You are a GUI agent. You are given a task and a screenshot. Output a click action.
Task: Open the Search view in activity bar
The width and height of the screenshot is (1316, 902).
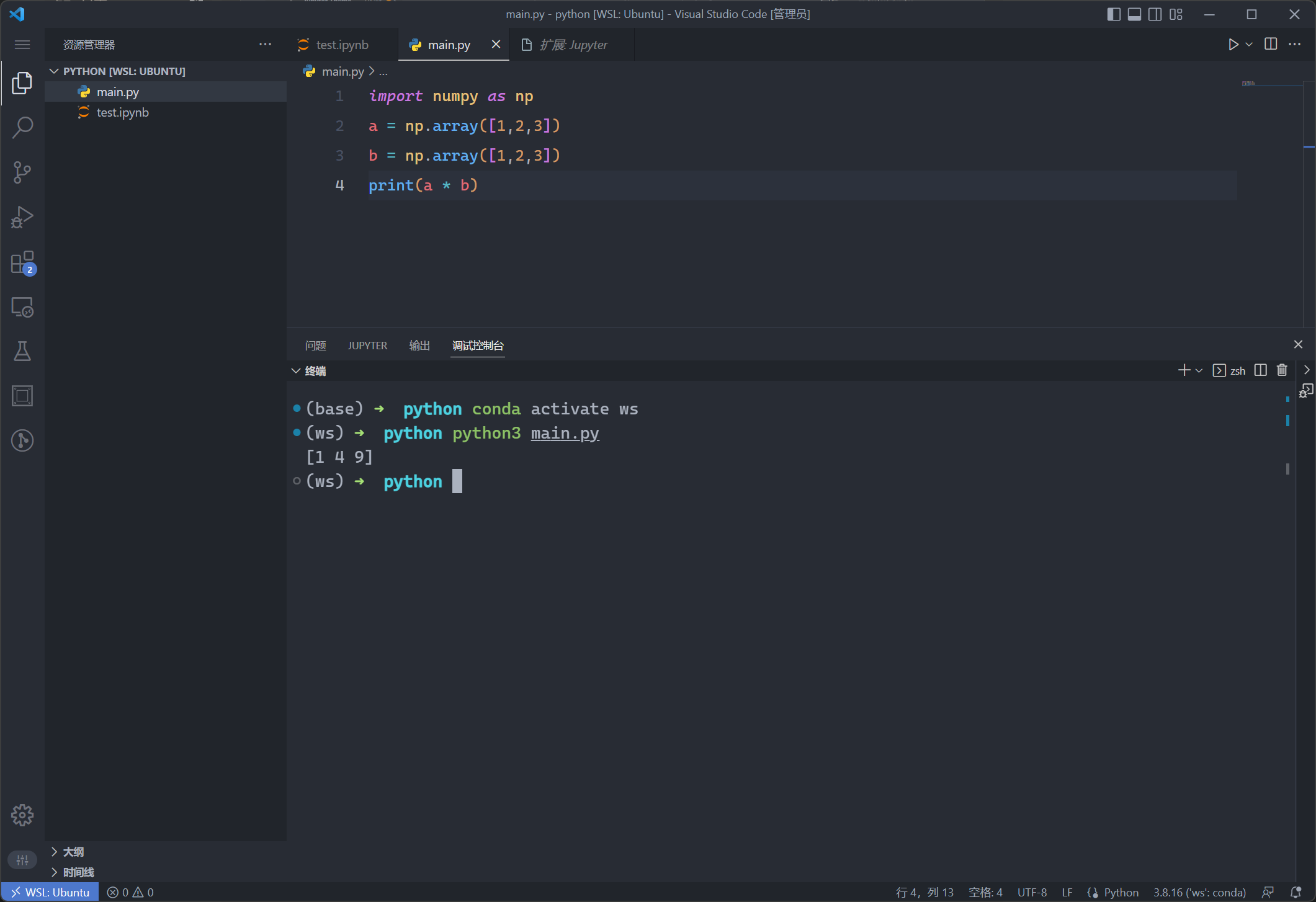(22, 128)
